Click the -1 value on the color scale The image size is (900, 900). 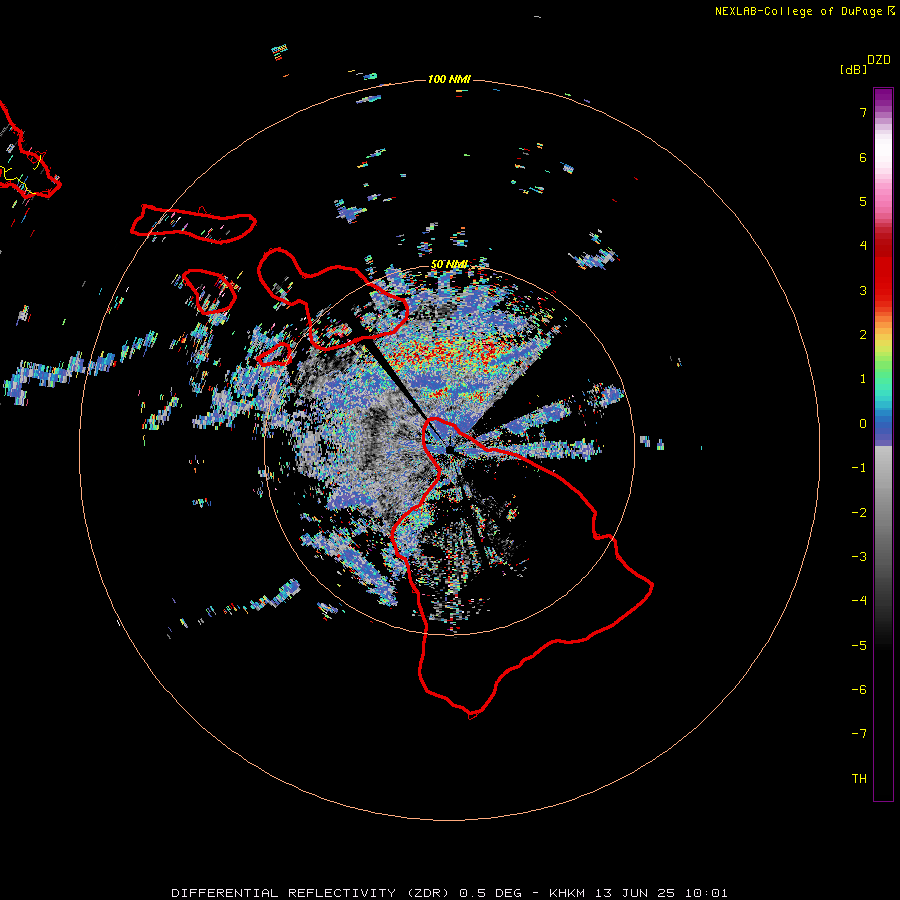pyautogui.click(x=859, y=468)
